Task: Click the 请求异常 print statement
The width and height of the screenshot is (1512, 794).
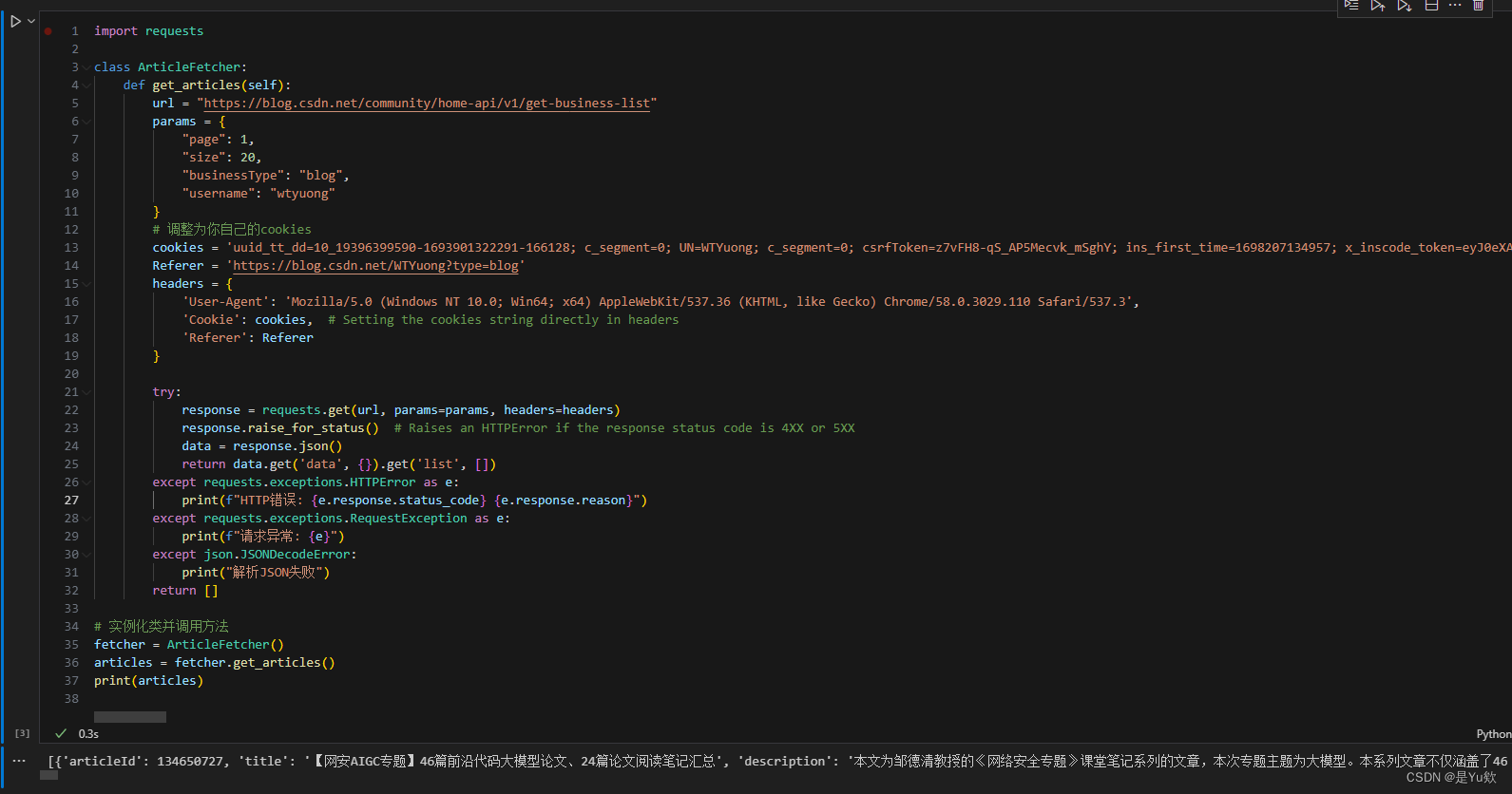Action: tap(263, 537)
